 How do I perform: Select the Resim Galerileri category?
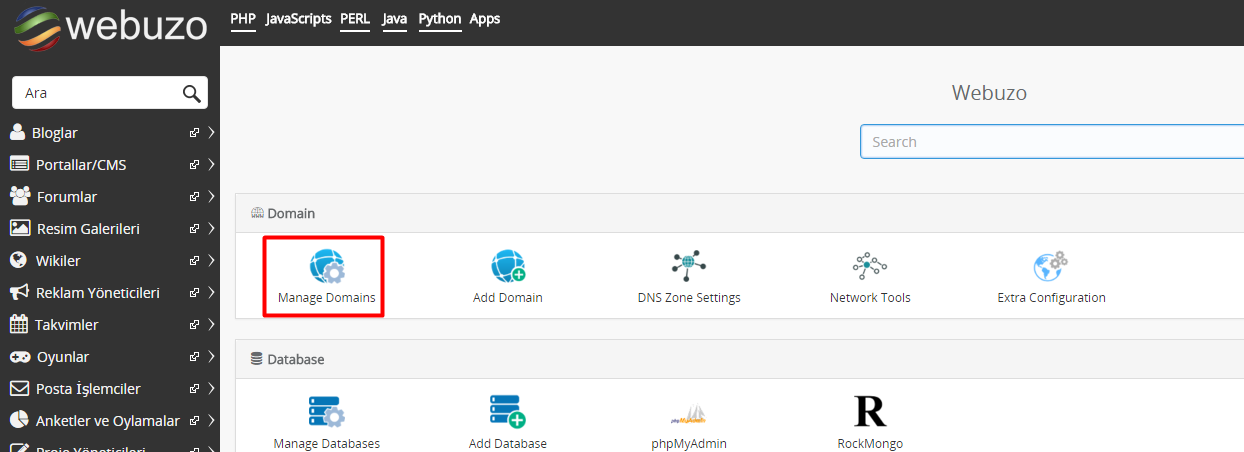[x=88, y=229]
